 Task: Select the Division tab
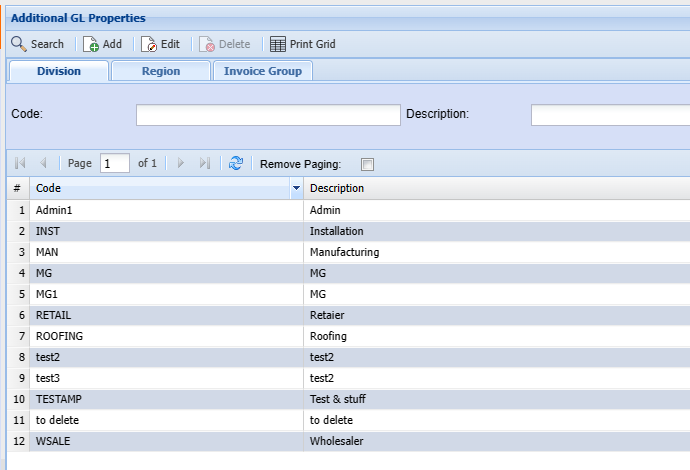[59, 71]
